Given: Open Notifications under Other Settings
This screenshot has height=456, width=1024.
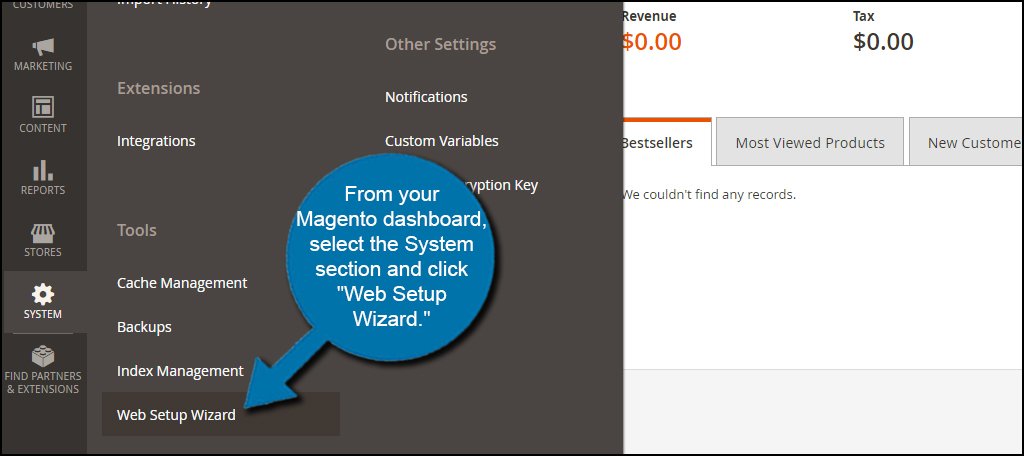Looking at the screenshot, I should coord(426,97).
